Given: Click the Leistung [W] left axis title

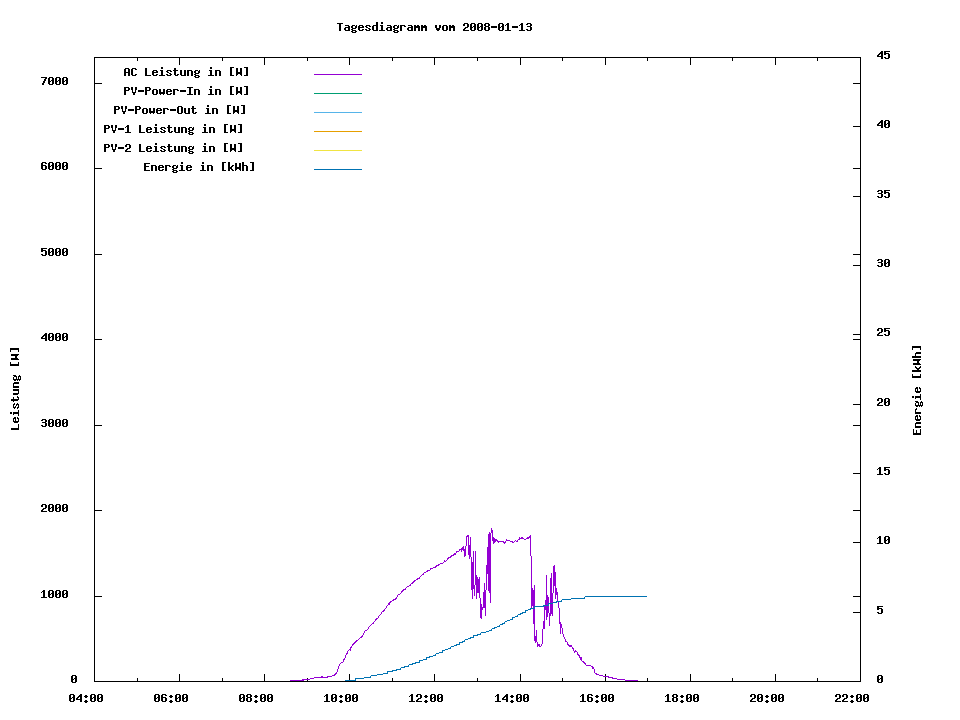Looking at the screenshot, I should [15, 389].
